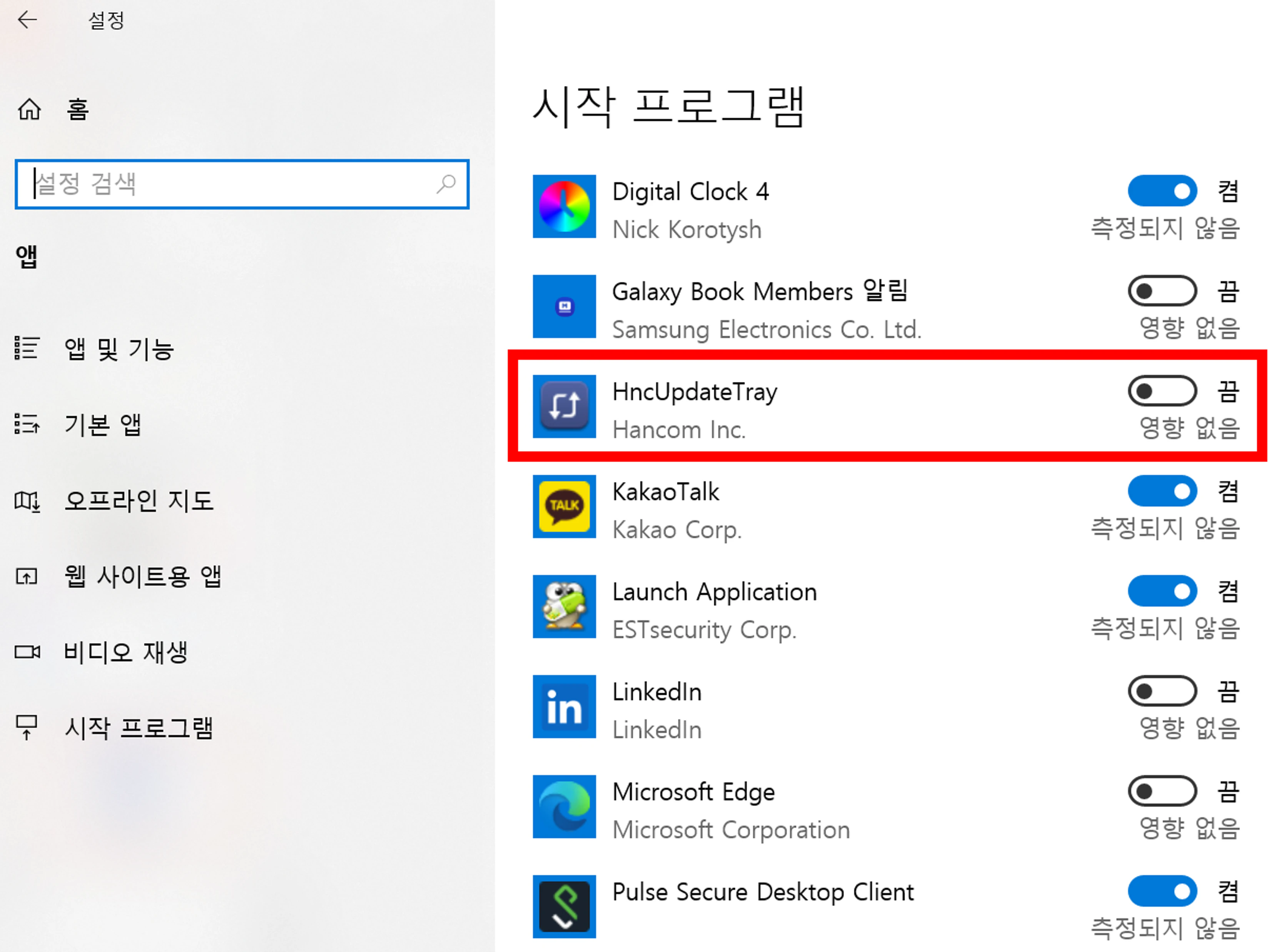Click the 홈 (Home) icon

28,109
